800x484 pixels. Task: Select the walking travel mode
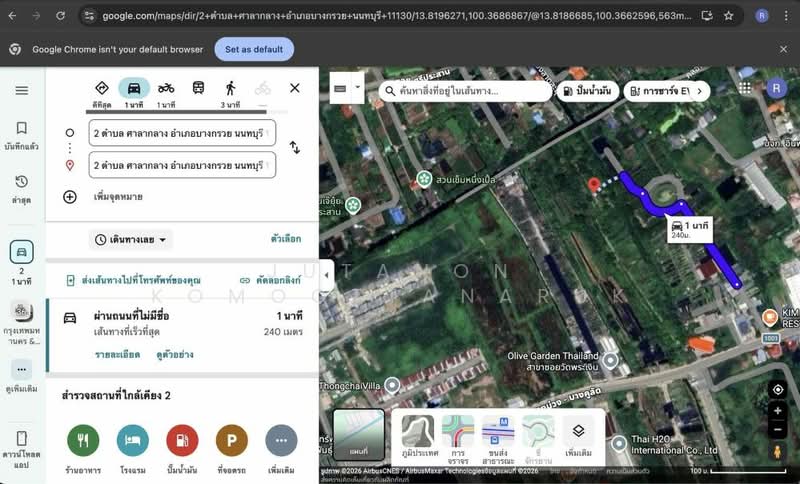pyautogui.click(x=231, y=88)
